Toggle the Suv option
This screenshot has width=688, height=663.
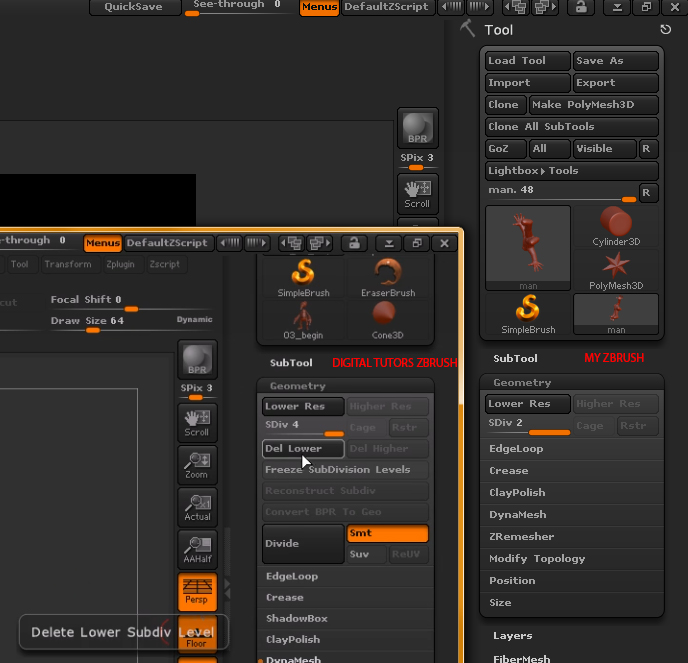[x=366, y=554]
